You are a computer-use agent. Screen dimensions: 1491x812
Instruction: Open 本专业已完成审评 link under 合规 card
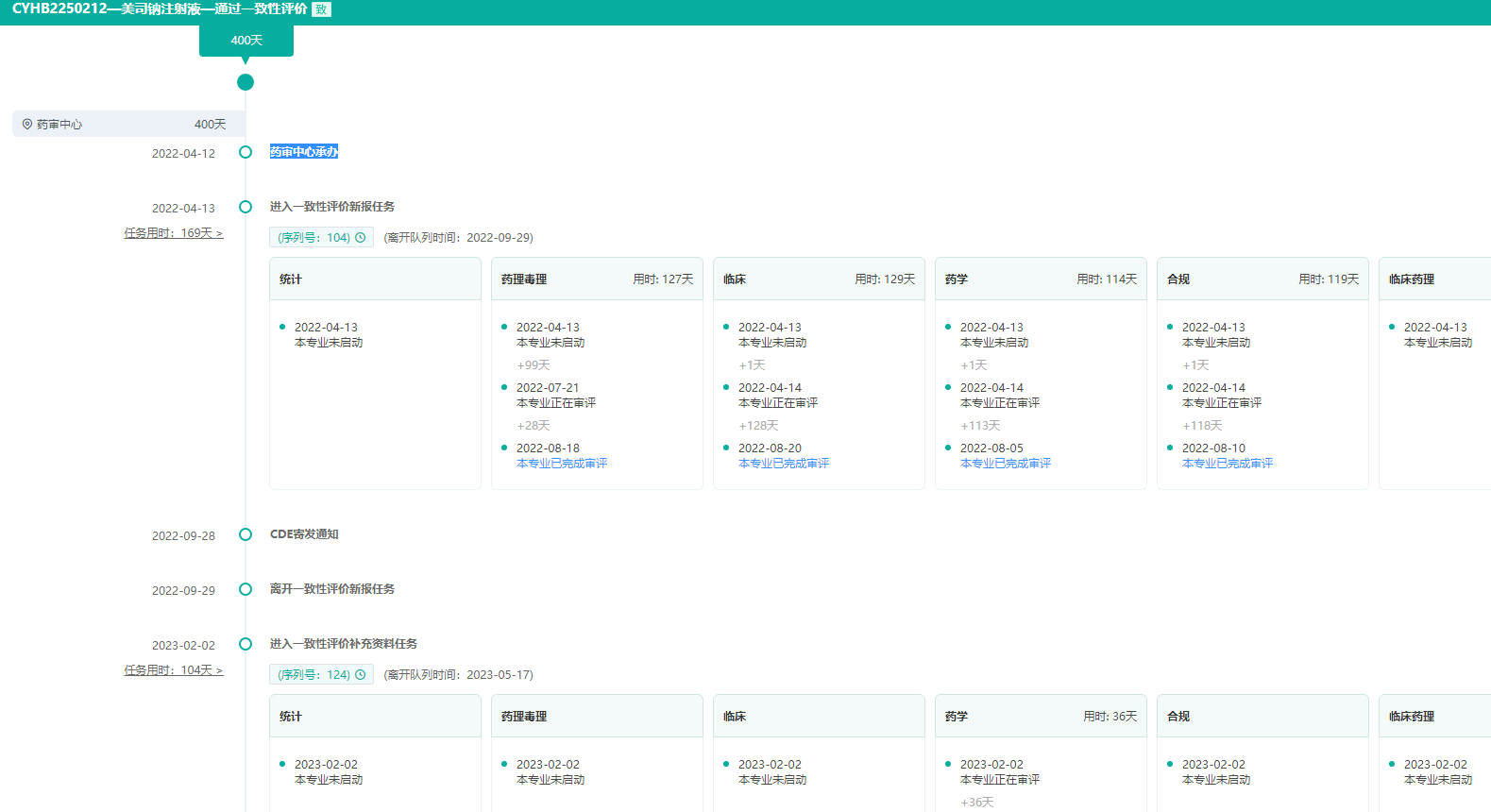pyautogui.click(x=1228, y=464)
